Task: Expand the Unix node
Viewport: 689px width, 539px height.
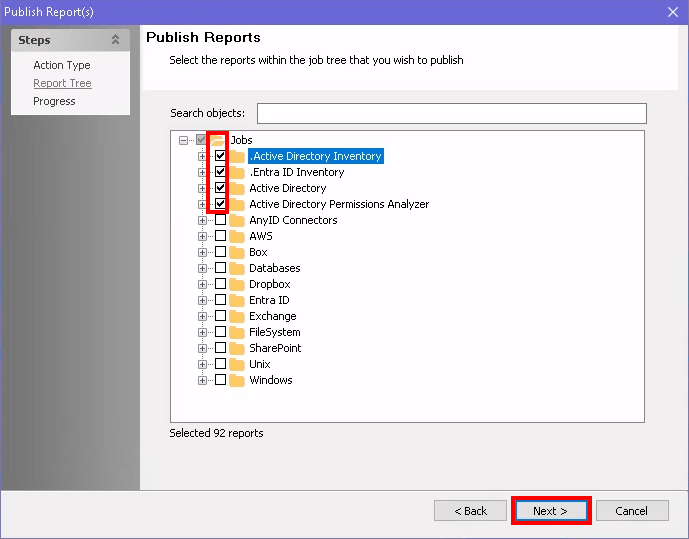Action: click(202, 365)
